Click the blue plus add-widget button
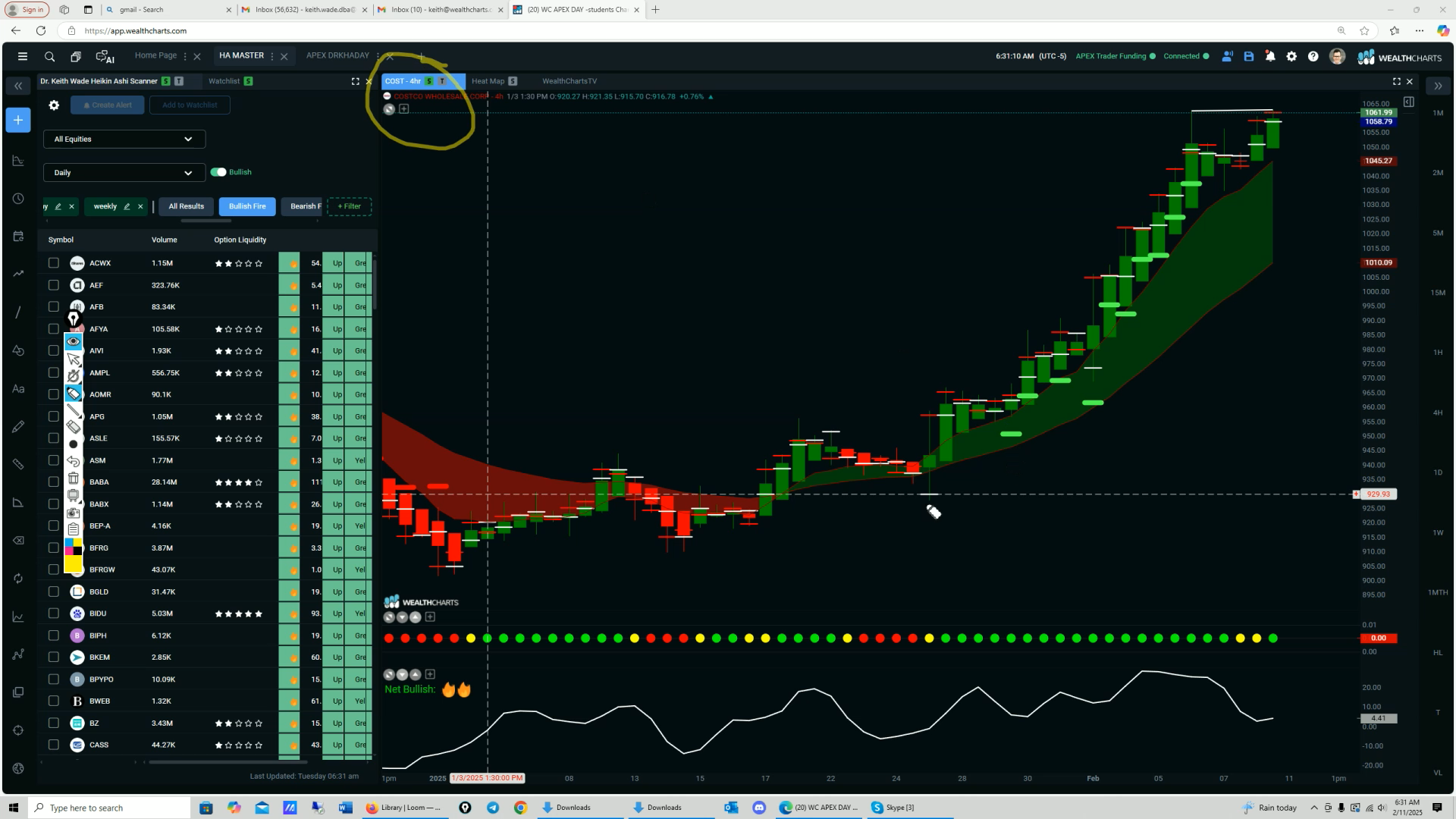 pos(18,120)
